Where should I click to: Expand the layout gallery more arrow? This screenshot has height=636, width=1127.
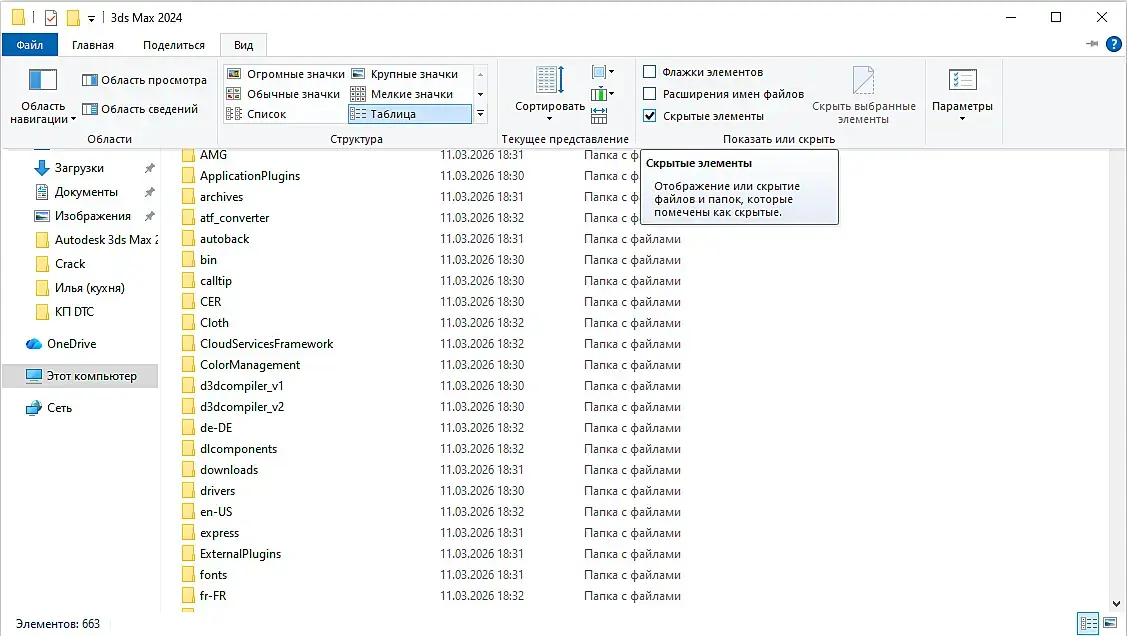[x=480, y=114]
